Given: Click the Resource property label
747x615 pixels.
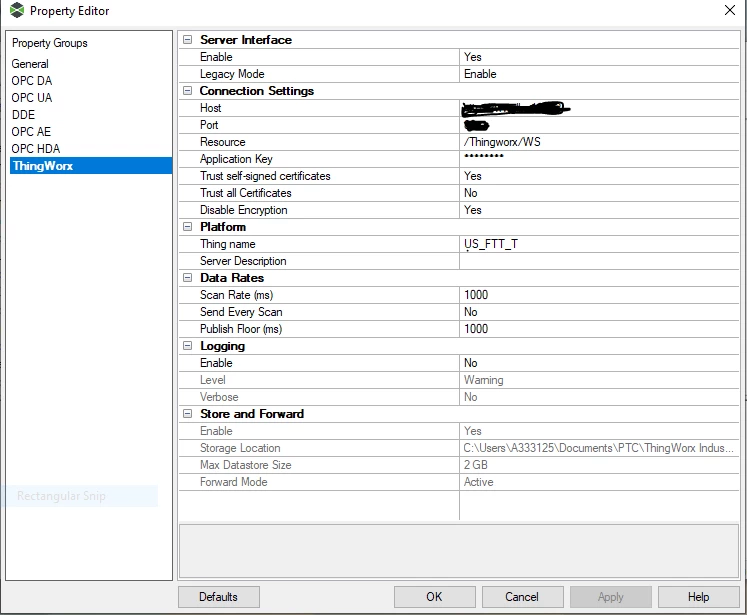Looking at the screenshot, I should tap(222, 142).
